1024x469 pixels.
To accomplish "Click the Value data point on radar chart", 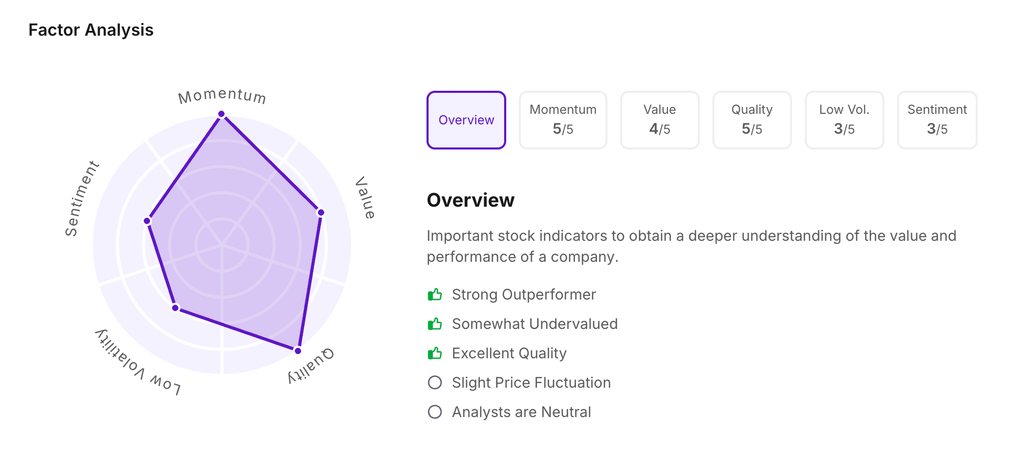I will 321,212.
